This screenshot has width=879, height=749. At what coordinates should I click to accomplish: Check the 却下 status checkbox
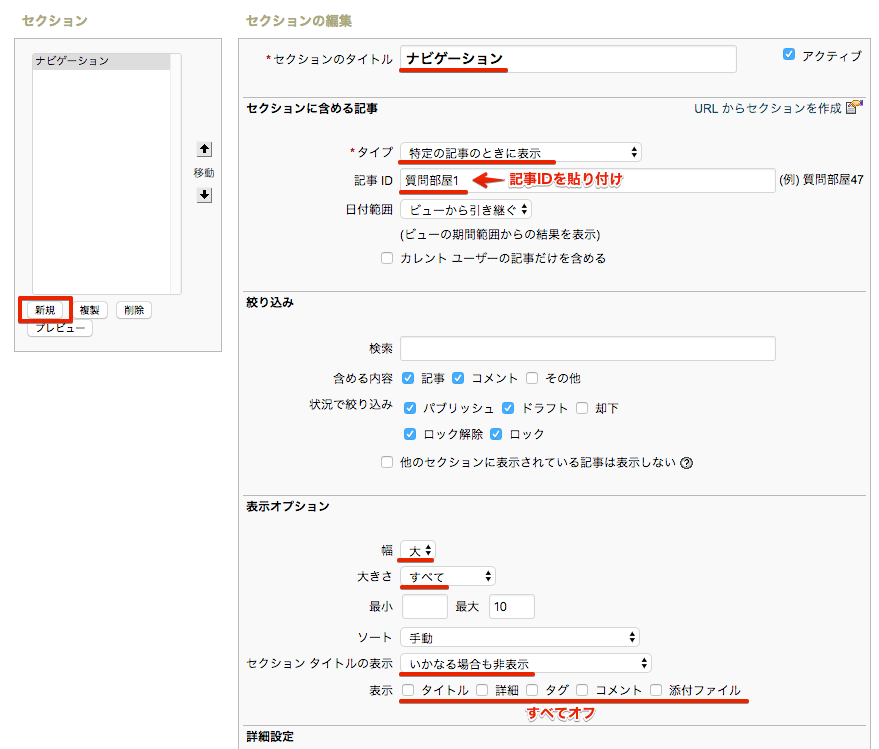(x=582, y=408)
